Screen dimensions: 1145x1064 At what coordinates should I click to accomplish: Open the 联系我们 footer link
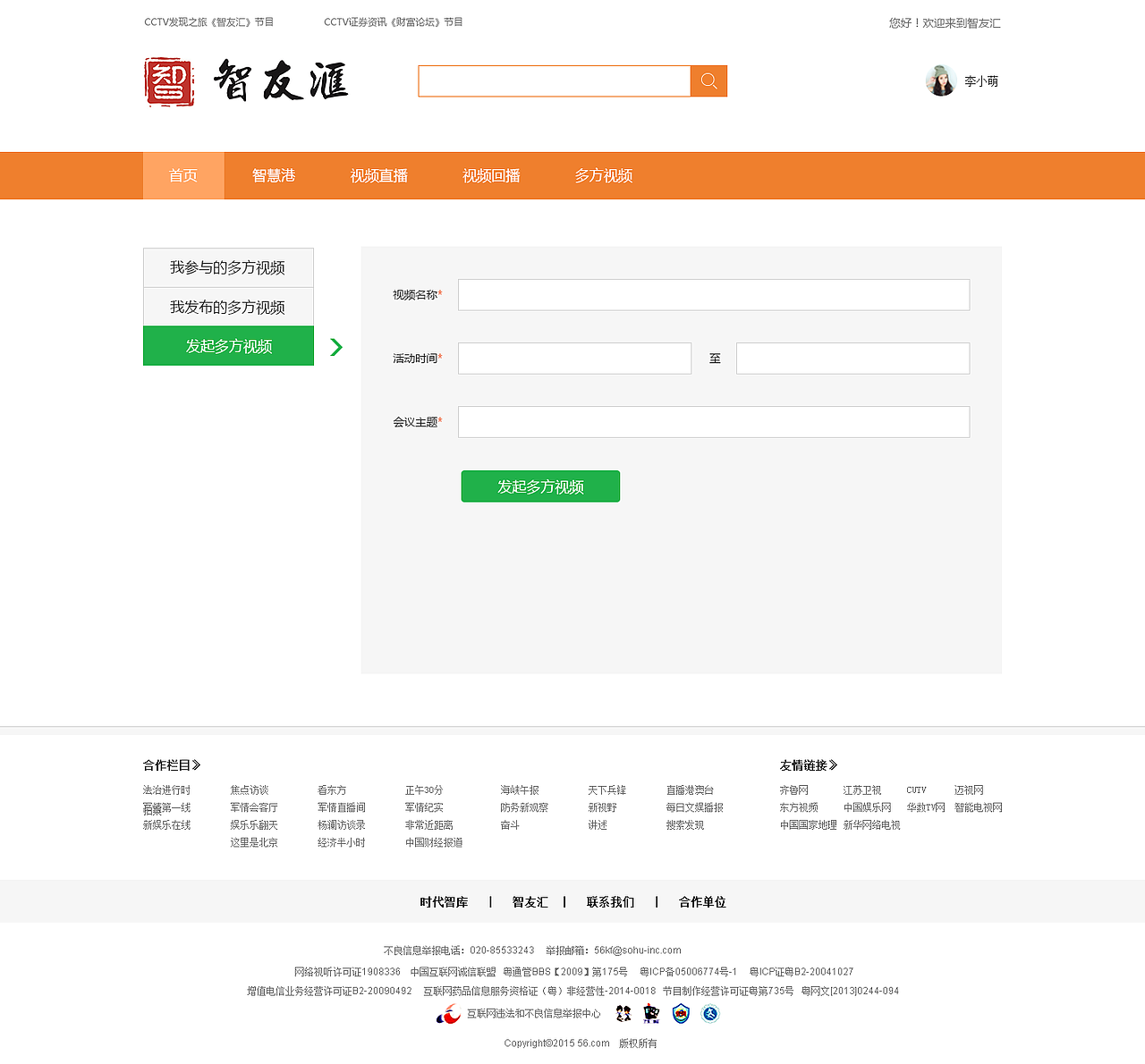[610, 902]
